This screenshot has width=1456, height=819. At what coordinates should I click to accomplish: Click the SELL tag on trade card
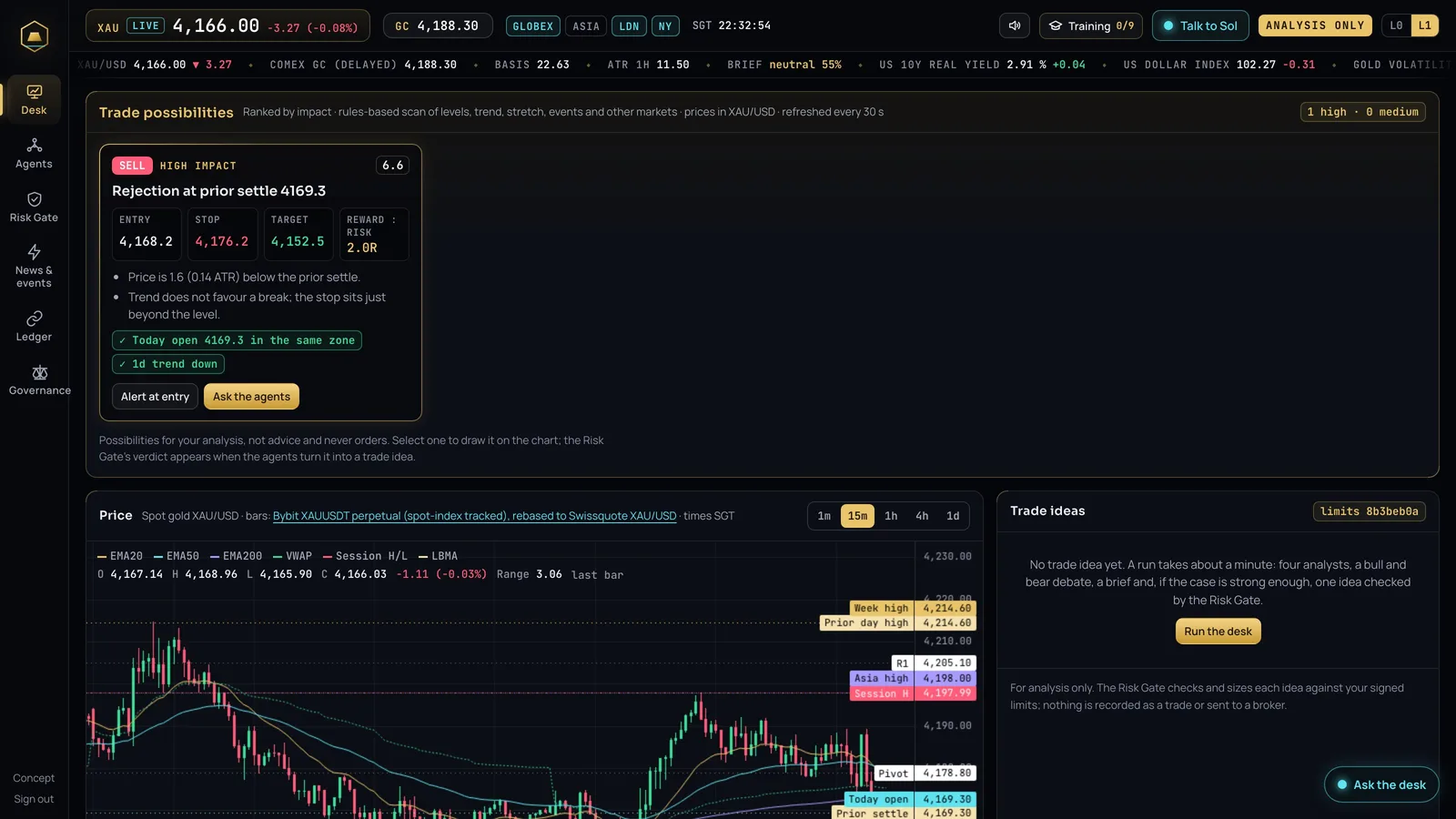tap(132, 166)
